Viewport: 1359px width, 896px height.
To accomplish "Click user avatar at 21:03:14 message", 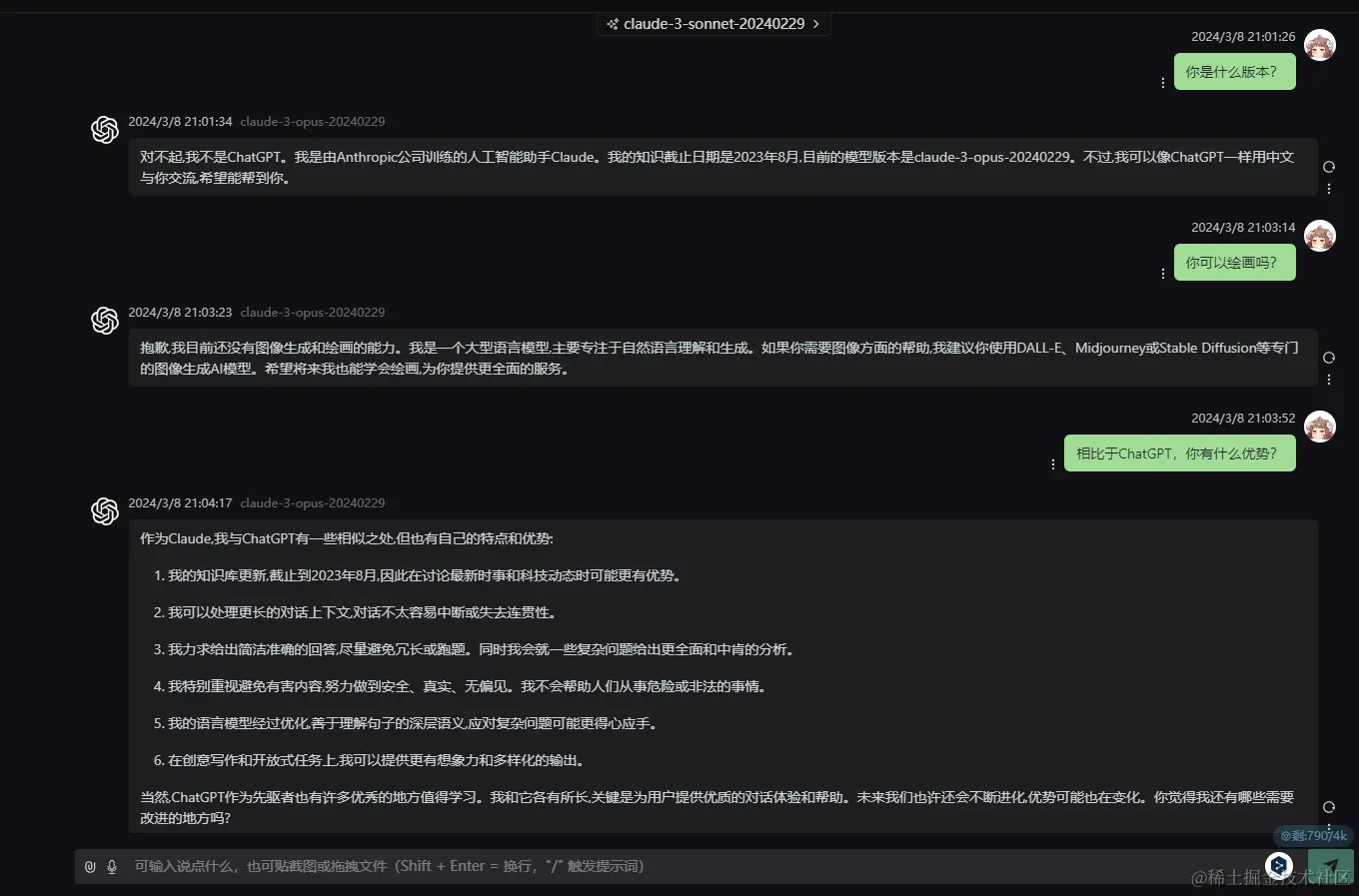I will [x=1320, y=236].
